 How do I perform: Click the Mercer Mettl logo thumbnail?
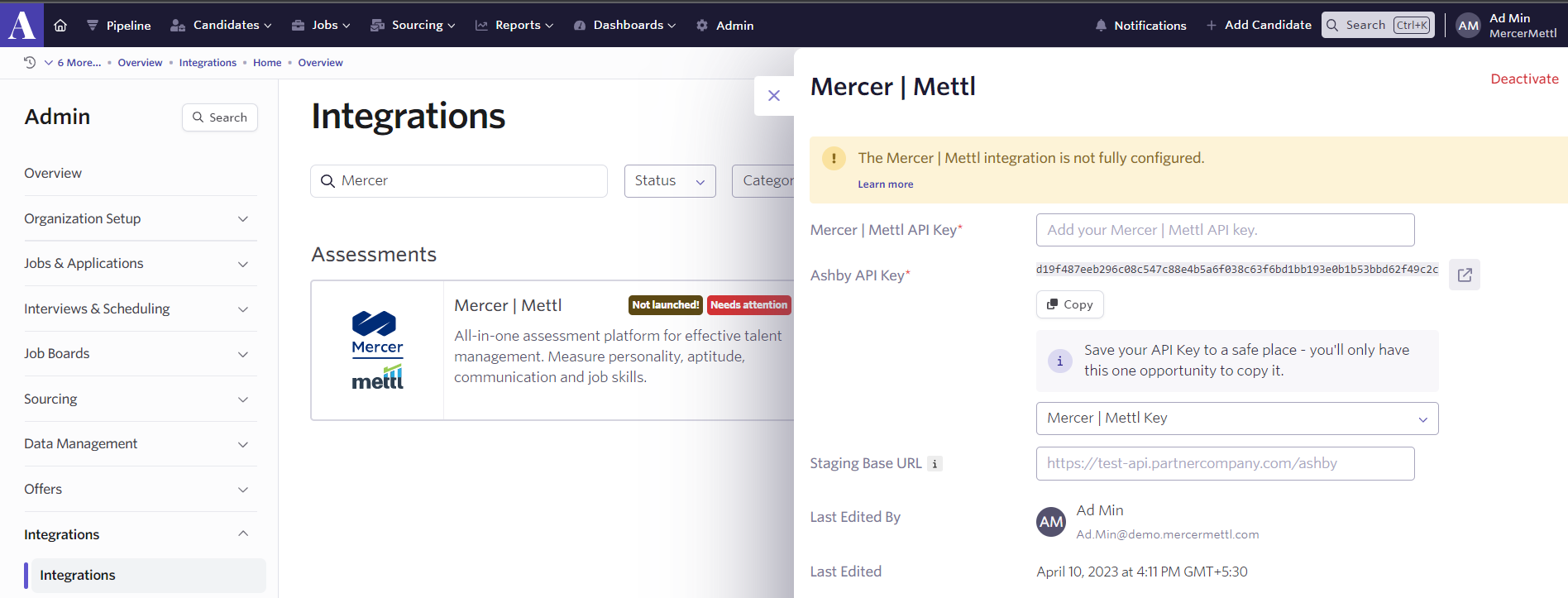[378, 350]
